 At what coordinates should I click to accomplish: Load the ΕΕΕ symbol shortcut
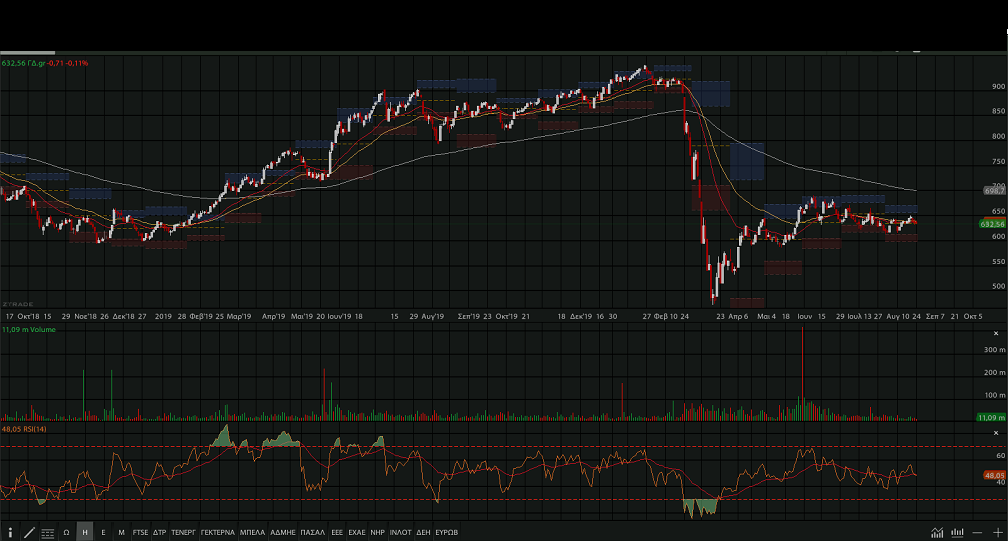pos(337,533)
